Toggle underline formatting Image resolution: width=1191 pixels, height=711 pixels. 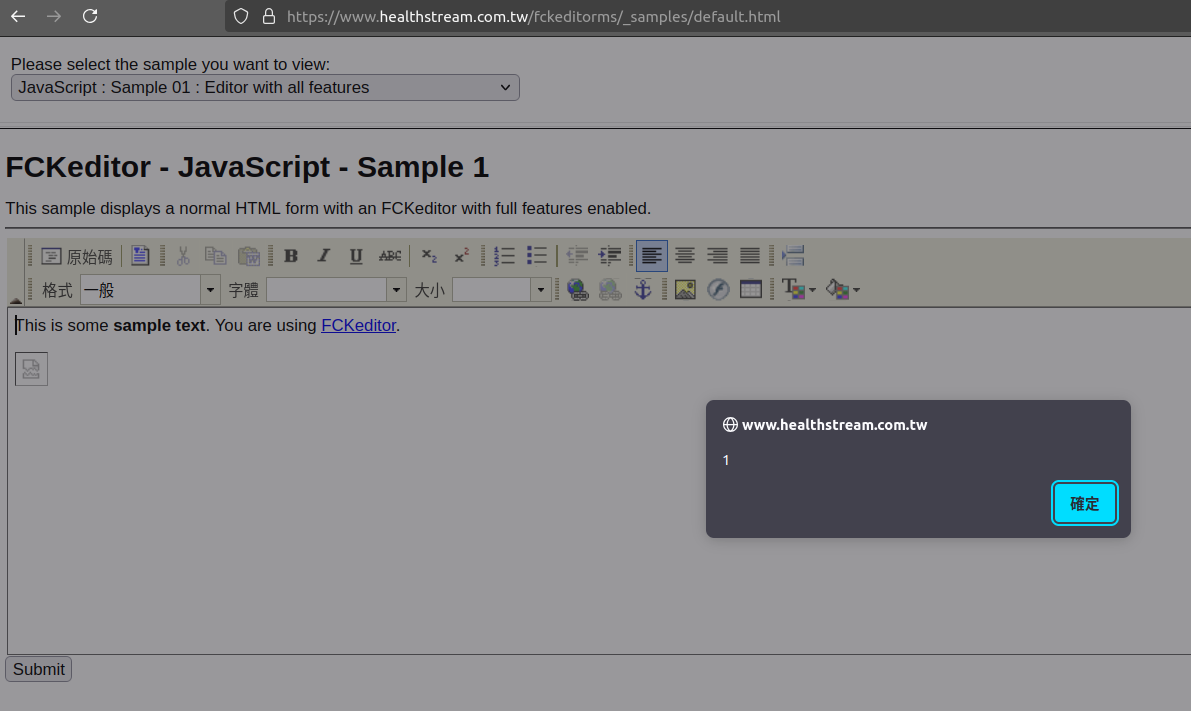[355, 256]
